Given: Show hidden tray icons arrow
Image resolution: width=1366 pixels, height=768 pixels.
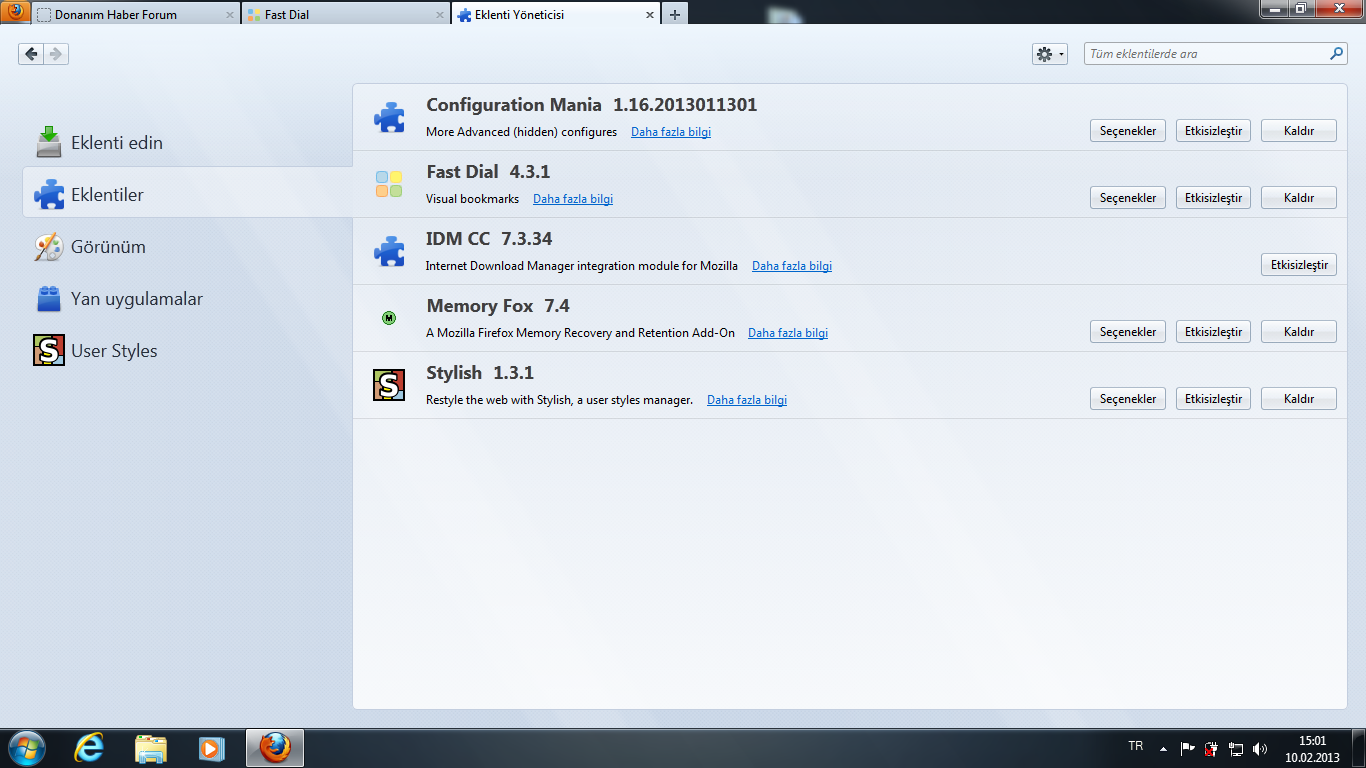Looking at the screenshot, I should click(1163, 748).
